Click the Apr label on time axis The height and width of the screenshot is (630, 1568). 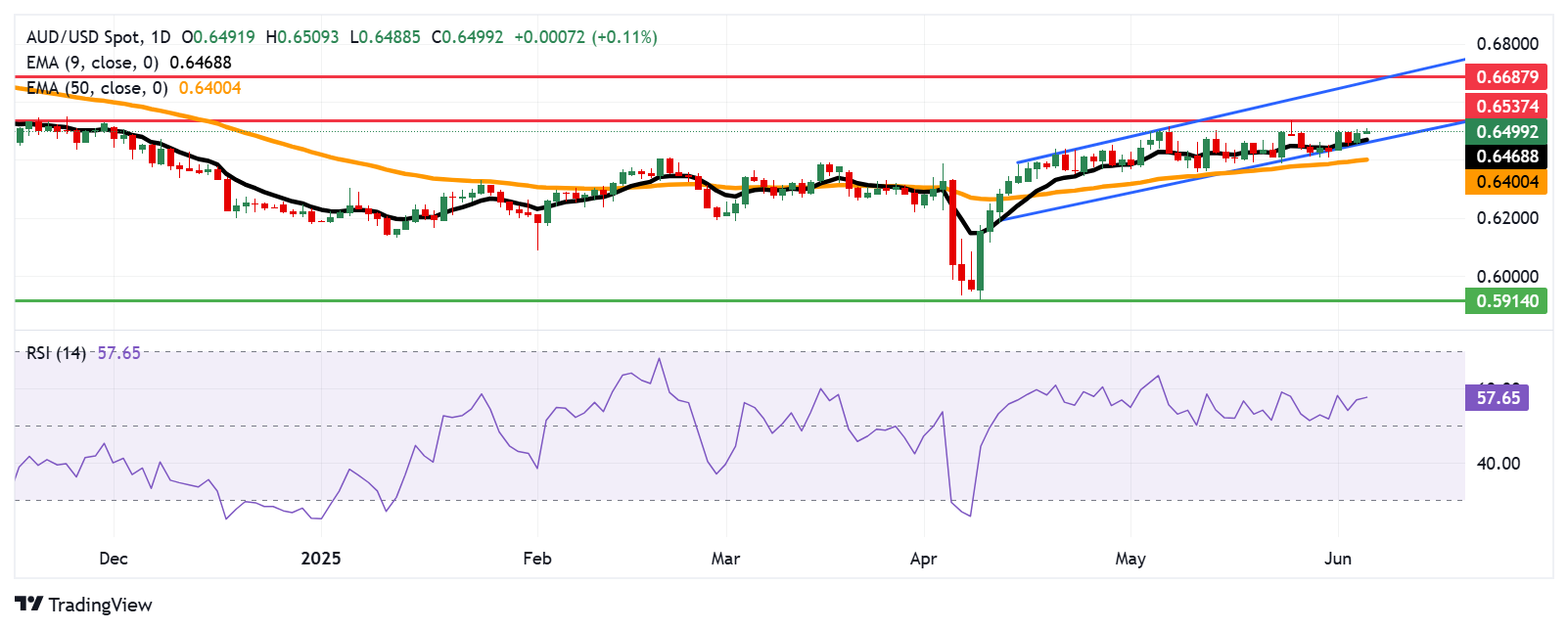pyautogui.click(x=923, y=559)
